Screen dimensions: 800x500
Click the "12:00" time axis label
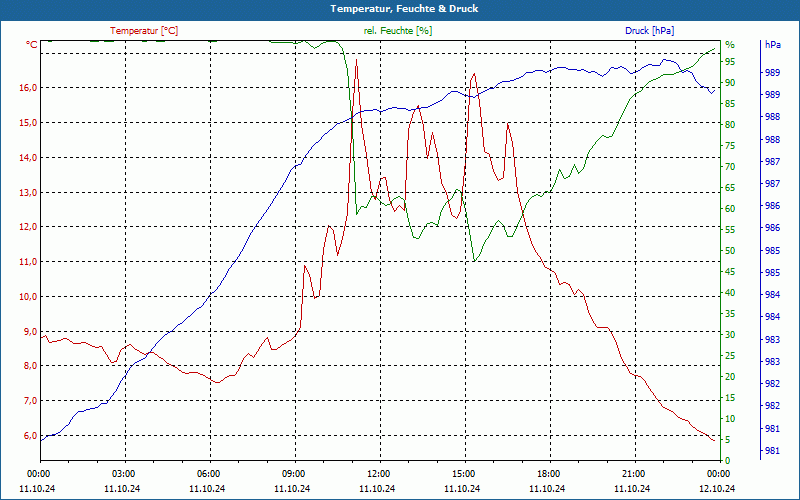point(379,473)
